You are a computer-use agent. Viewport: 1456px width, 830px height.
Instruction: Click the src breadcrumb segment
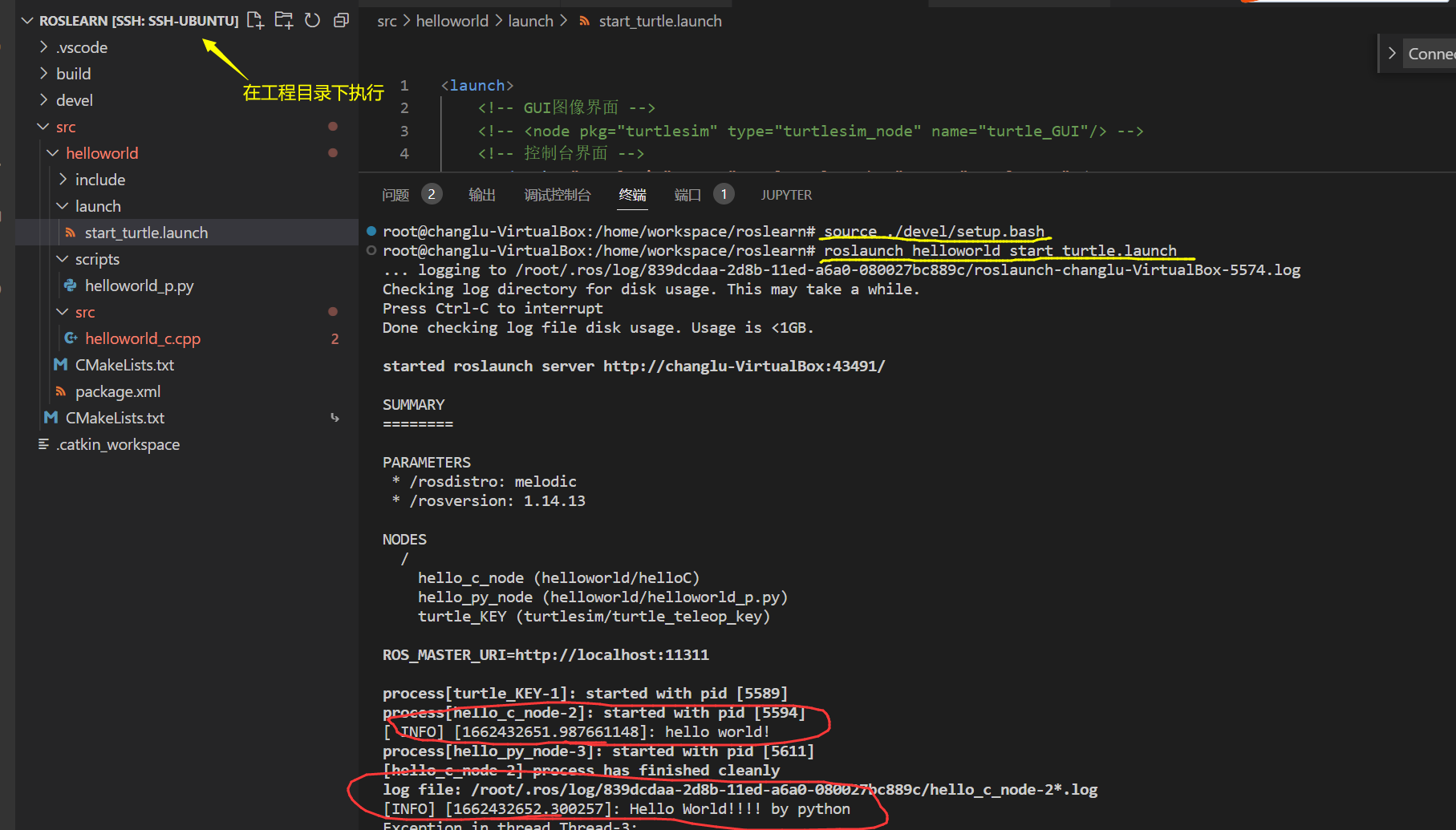click(x=387, y=21)
